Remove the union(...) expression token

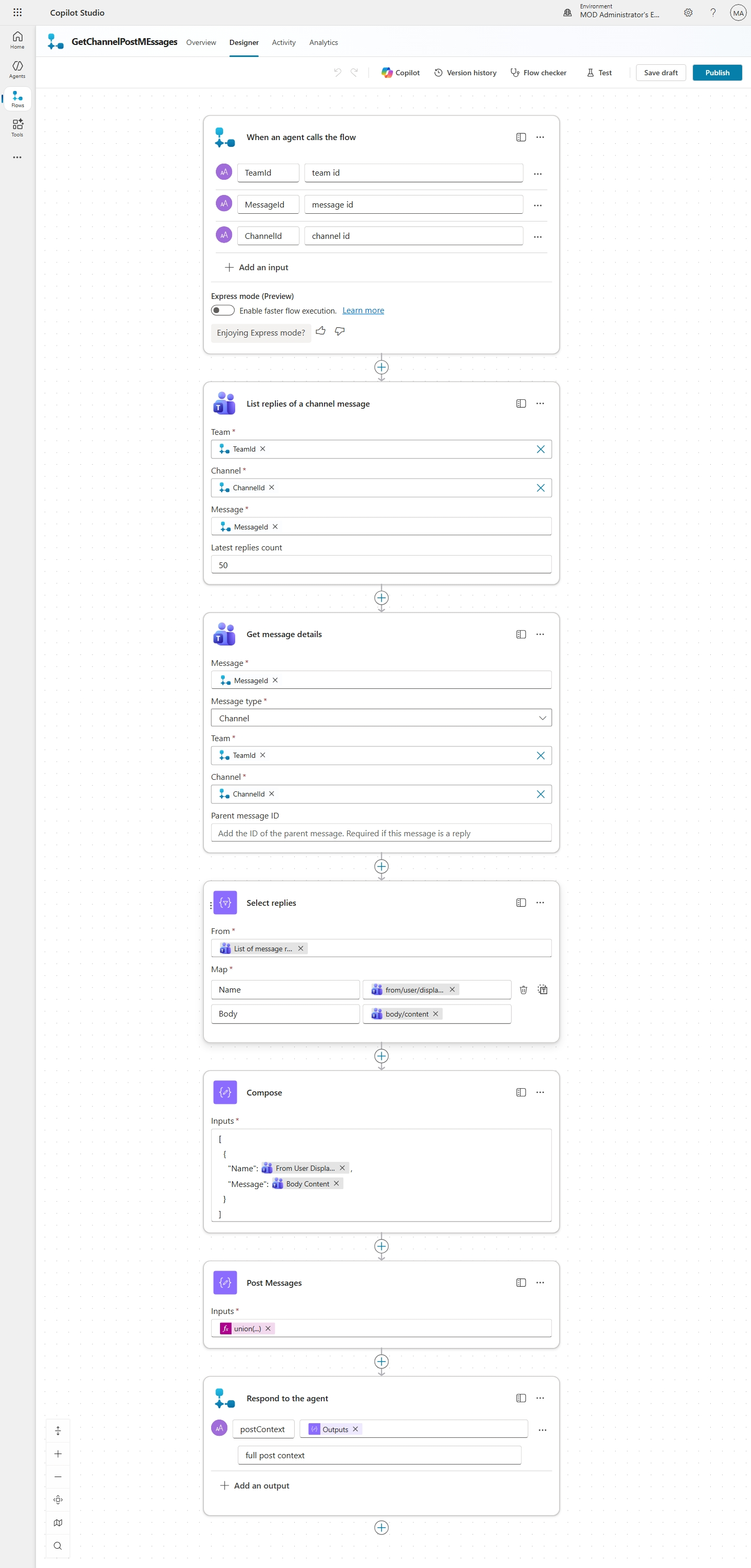[x=268, y=1328]
